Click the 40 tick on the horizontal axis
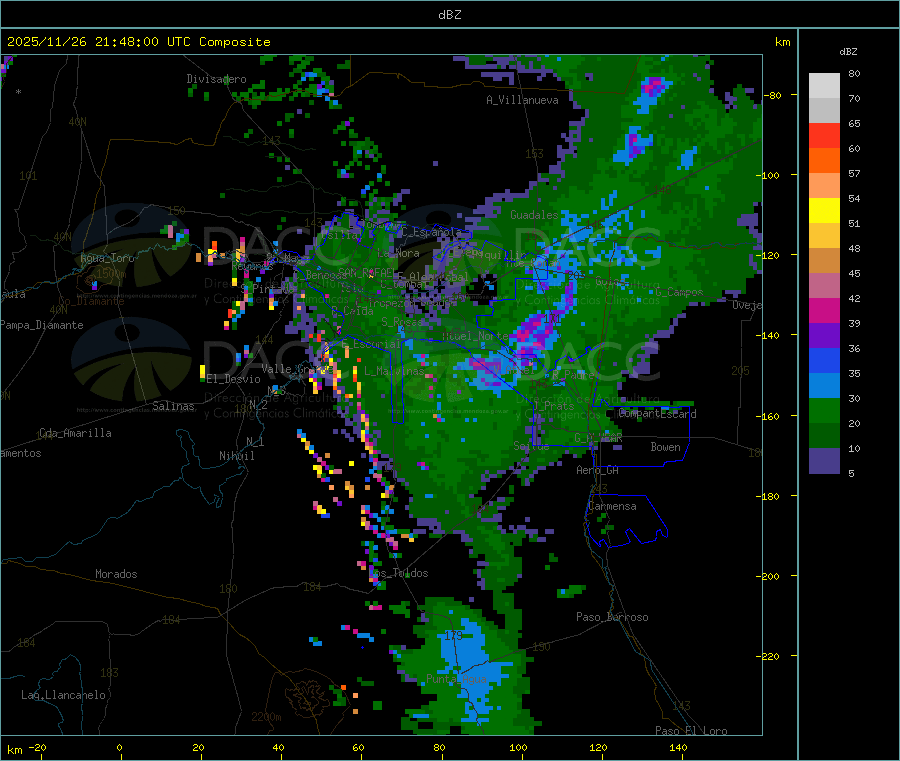Image resolution: width=900 pixels, height=761 pixels. point(278,747)
